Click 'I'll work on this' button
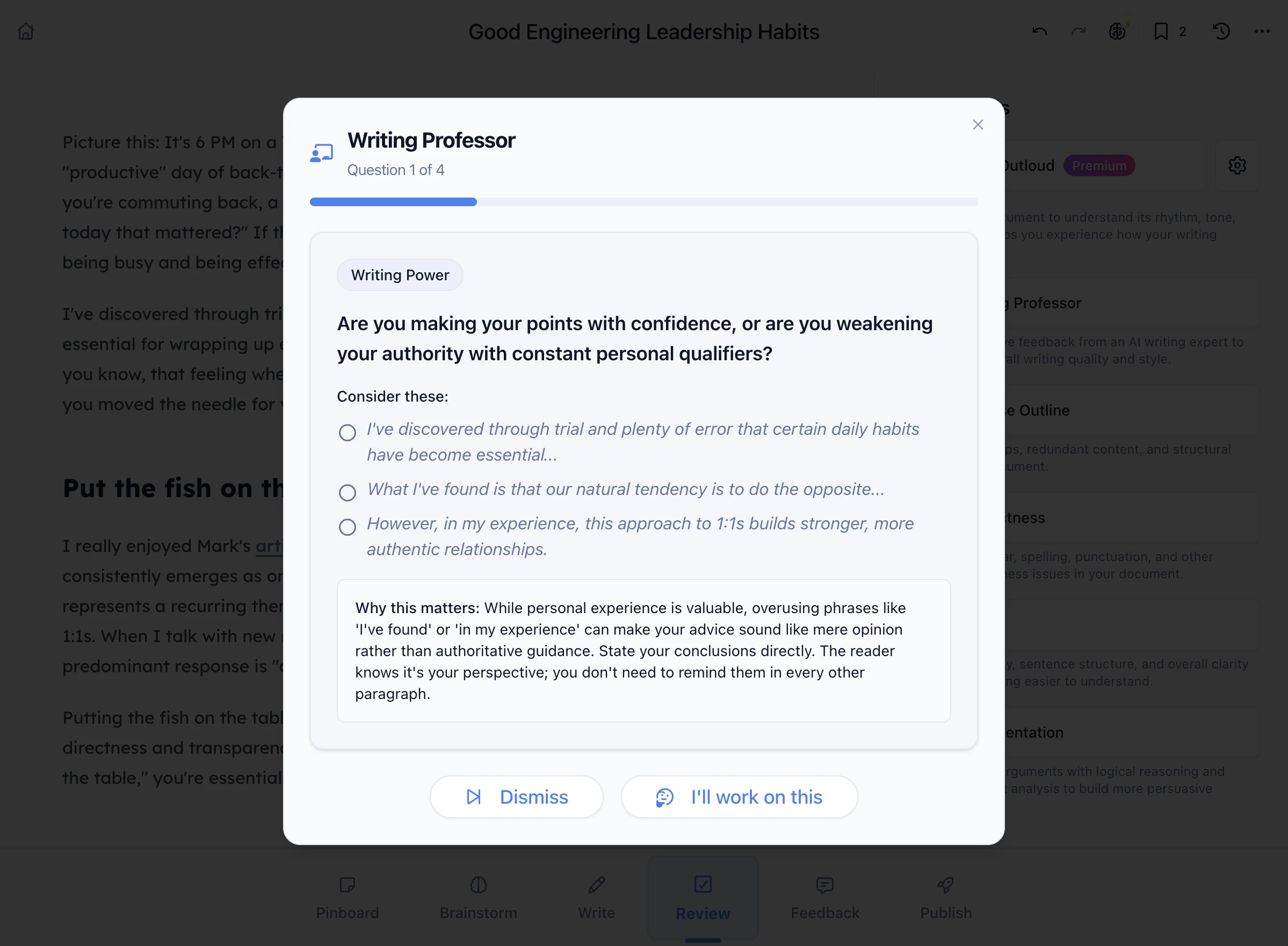 tap(739, 797)
